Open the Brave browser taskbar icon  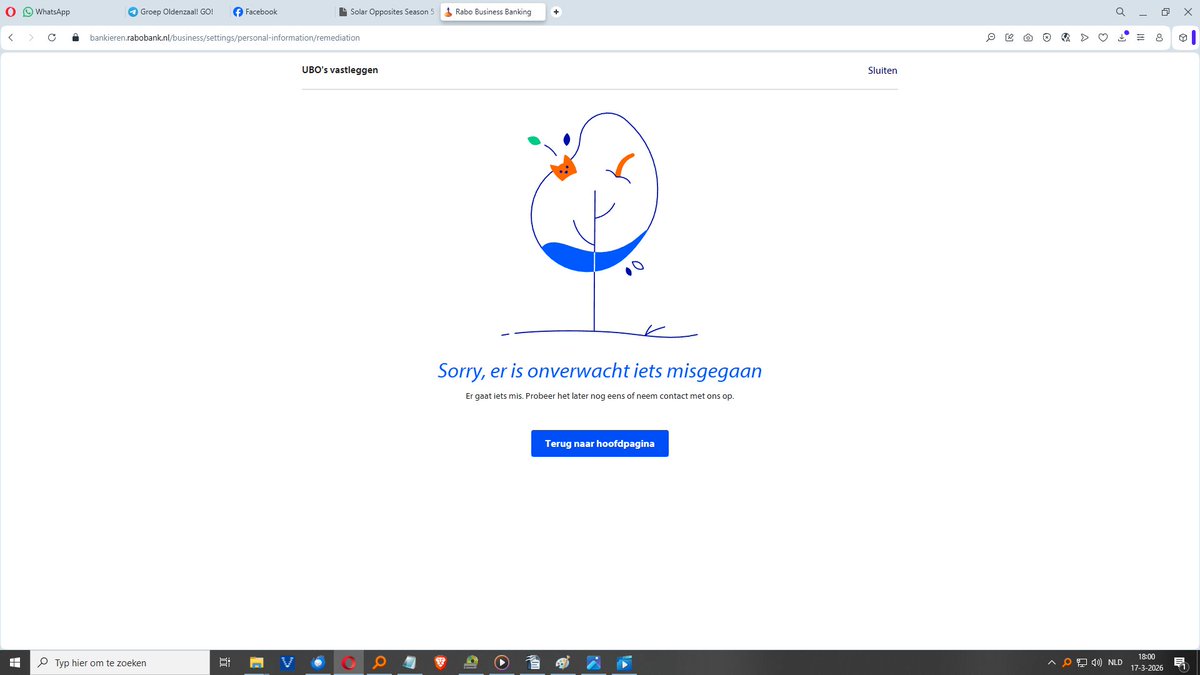[440, 662]
